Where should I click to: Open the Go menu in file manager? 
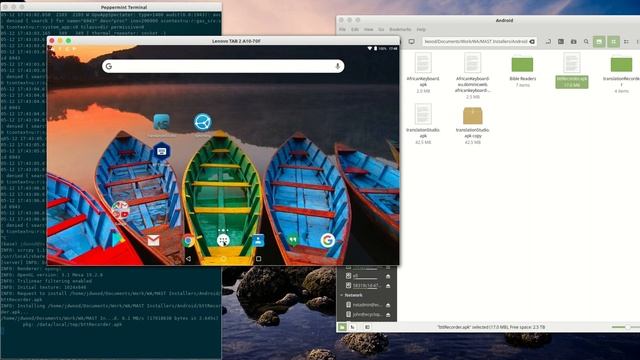click(381, 29)
